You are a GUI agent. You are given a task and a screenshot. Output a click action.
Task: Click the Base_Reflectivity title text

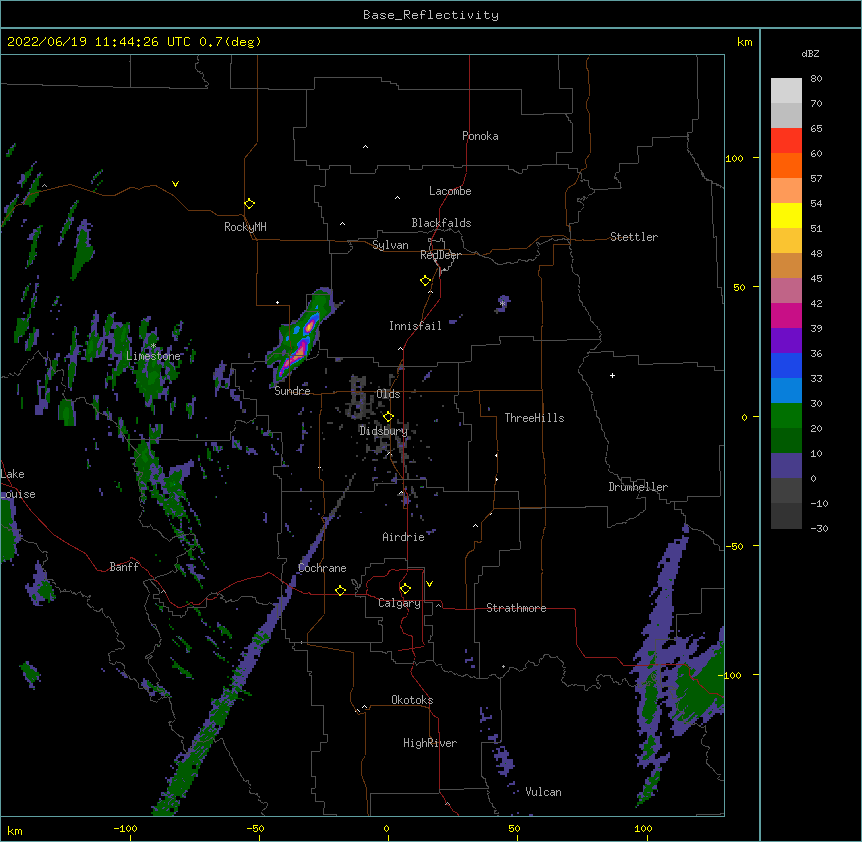[431, 15]
